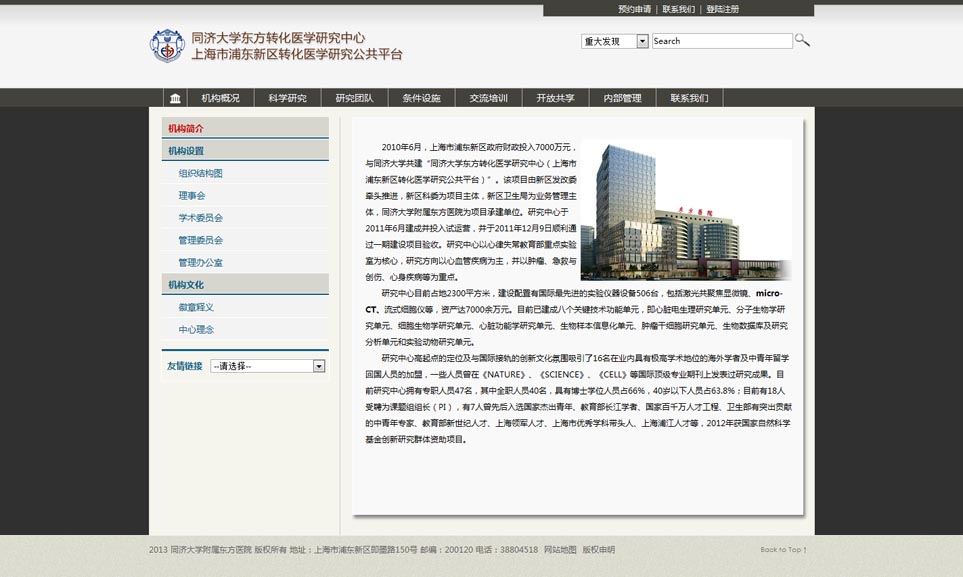Click the 版权申明 footer link
The width and height of the screenshot is (963, 577).
pyautogui.click(x=599, y=549)
